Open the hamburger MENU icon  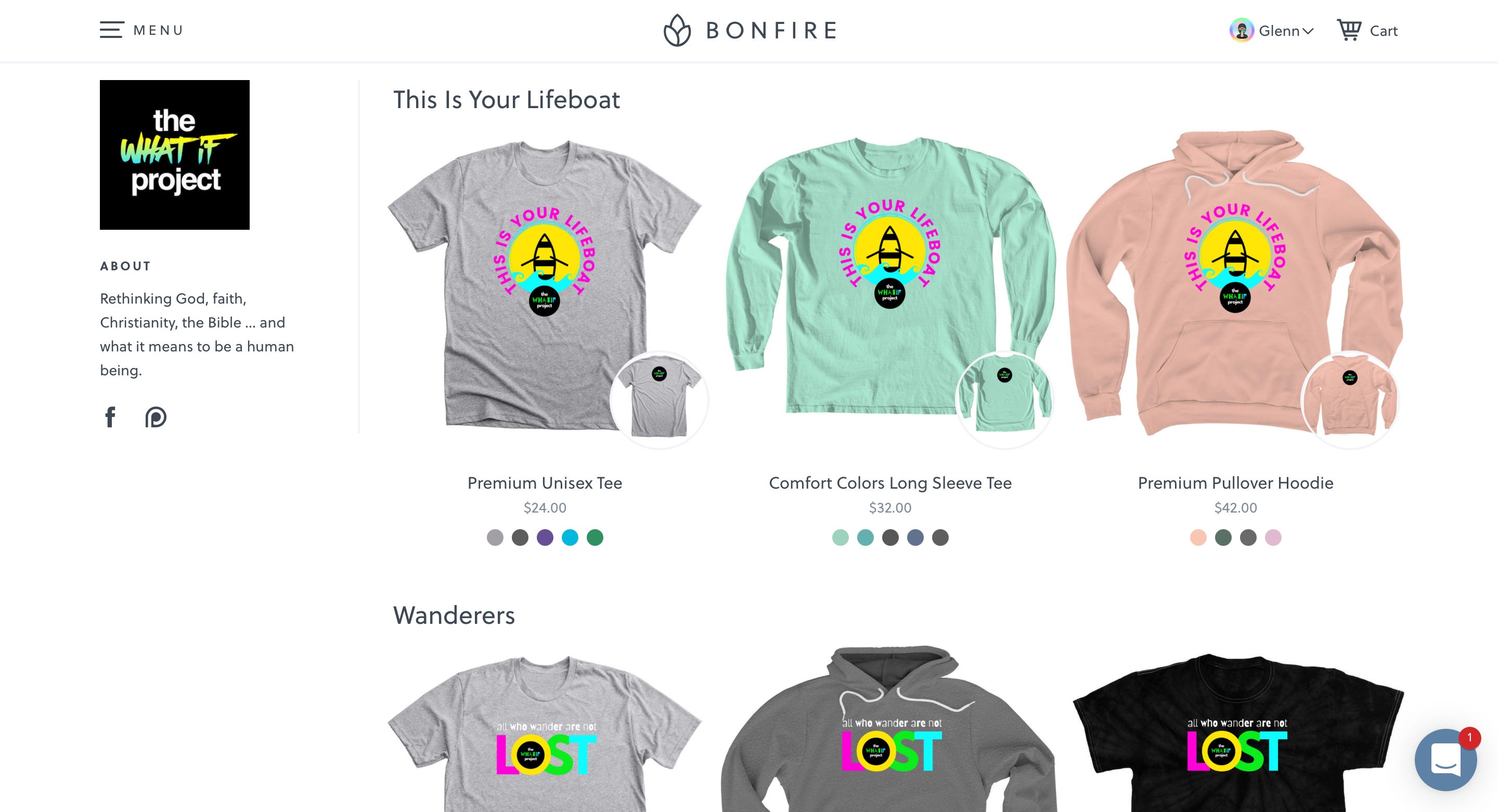(x=112, y=30)
